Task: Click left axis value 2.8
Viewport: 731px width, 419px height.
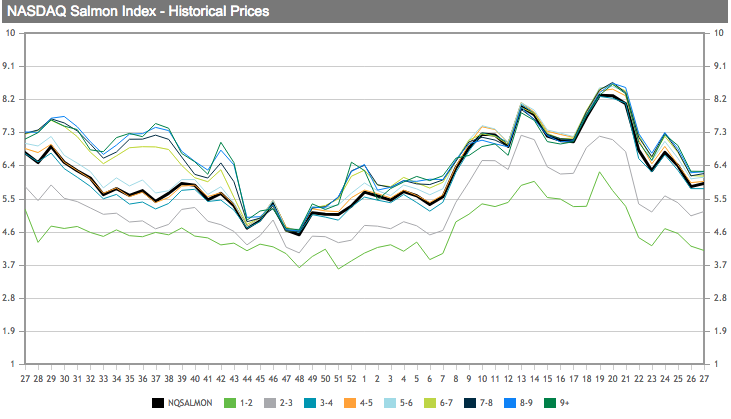Action: pyautogui.click(x=8, y=298)
